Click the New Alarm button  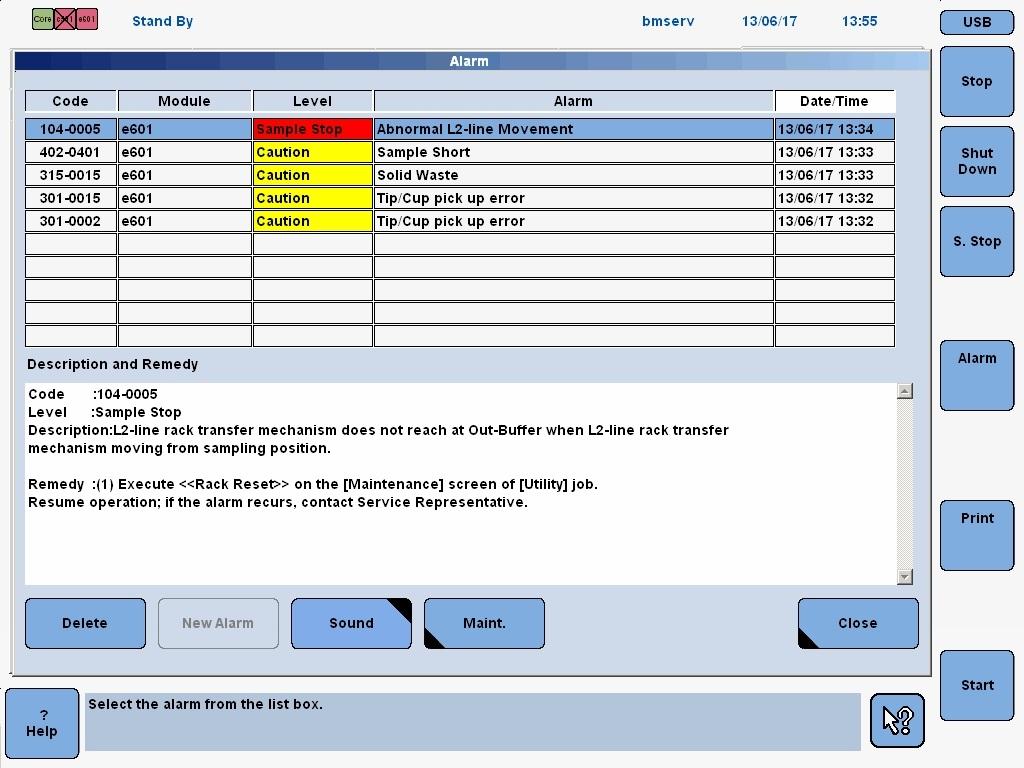[218, 623]
